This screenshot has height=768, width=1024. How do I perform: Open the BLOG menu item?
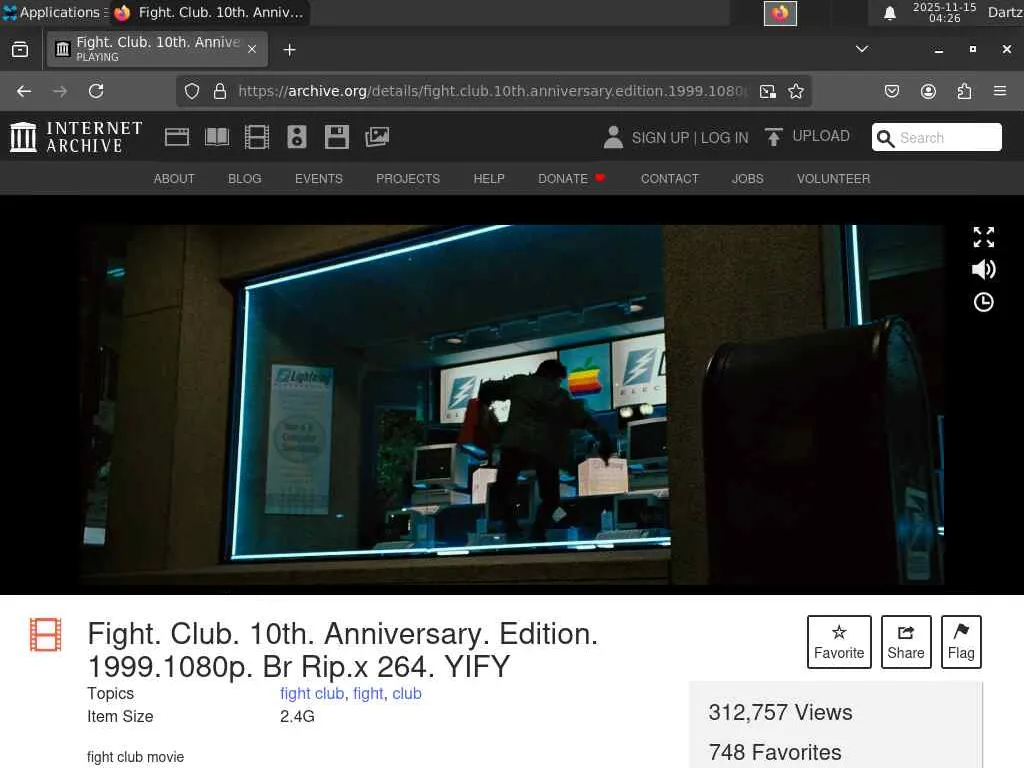pyautogui.click(x=245, y=178)
